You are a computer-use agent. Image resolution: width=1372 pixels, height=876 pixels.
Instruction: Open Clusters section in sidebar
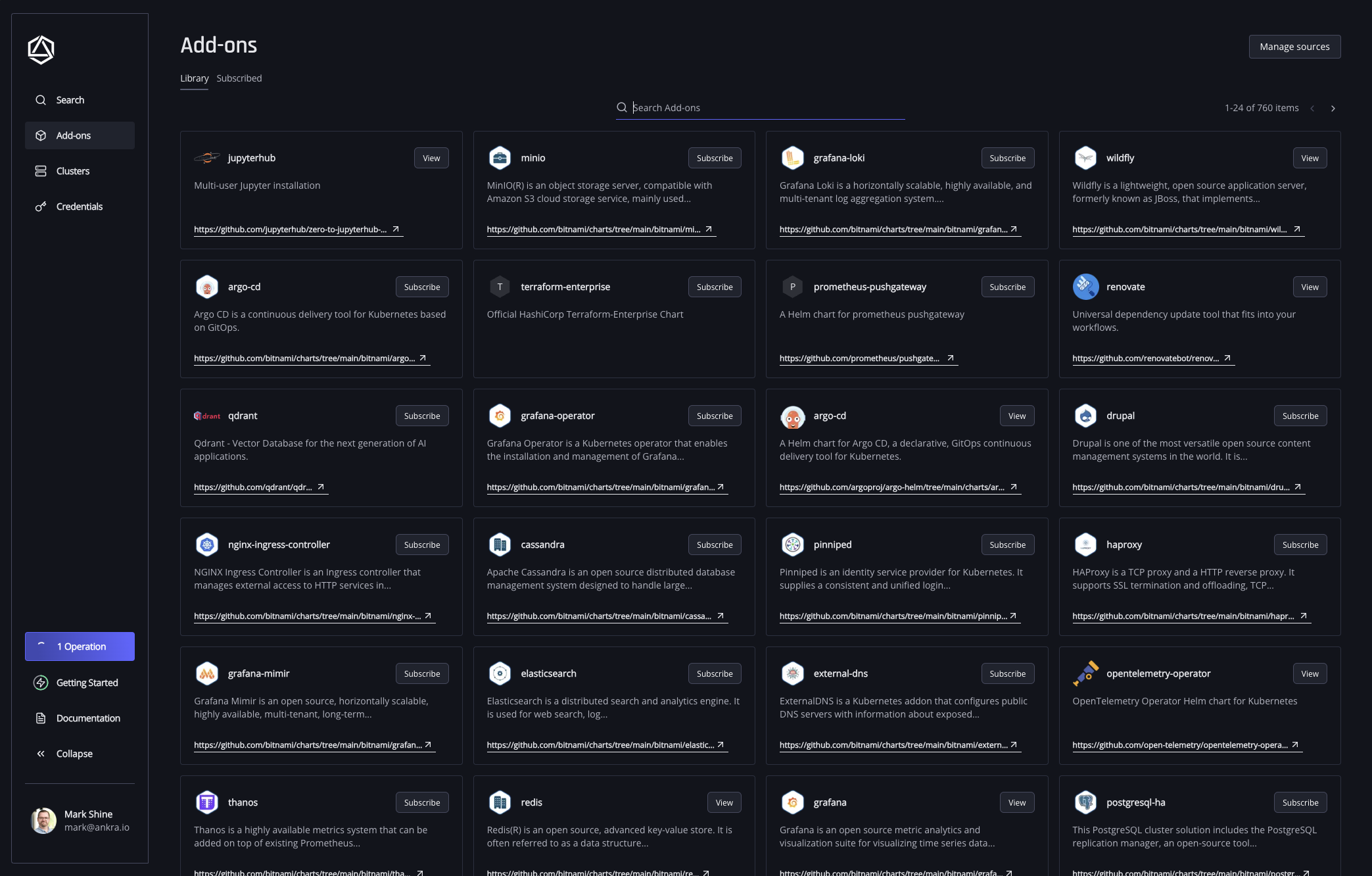[80, 171]
